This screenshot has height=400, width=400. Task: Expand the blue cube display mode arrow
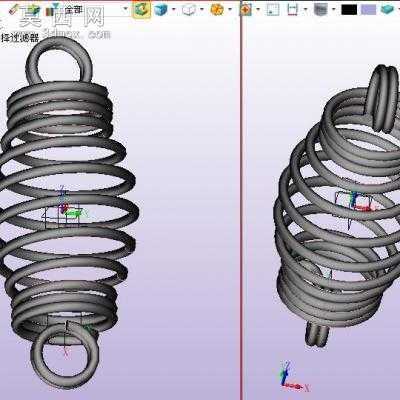174,9
